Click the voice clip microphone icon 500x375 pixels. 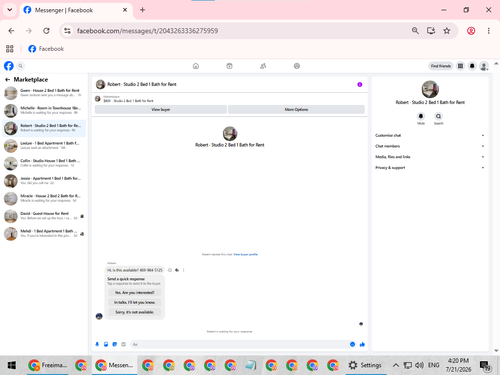(97, 344)
